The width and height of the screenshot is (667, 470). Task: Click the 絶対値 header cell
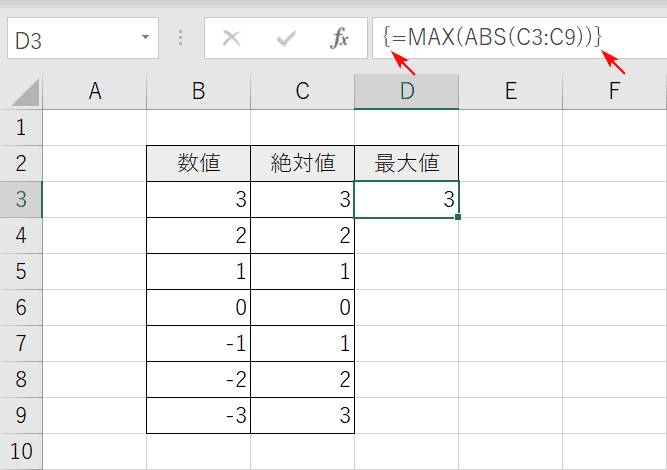tap(302, 163)
